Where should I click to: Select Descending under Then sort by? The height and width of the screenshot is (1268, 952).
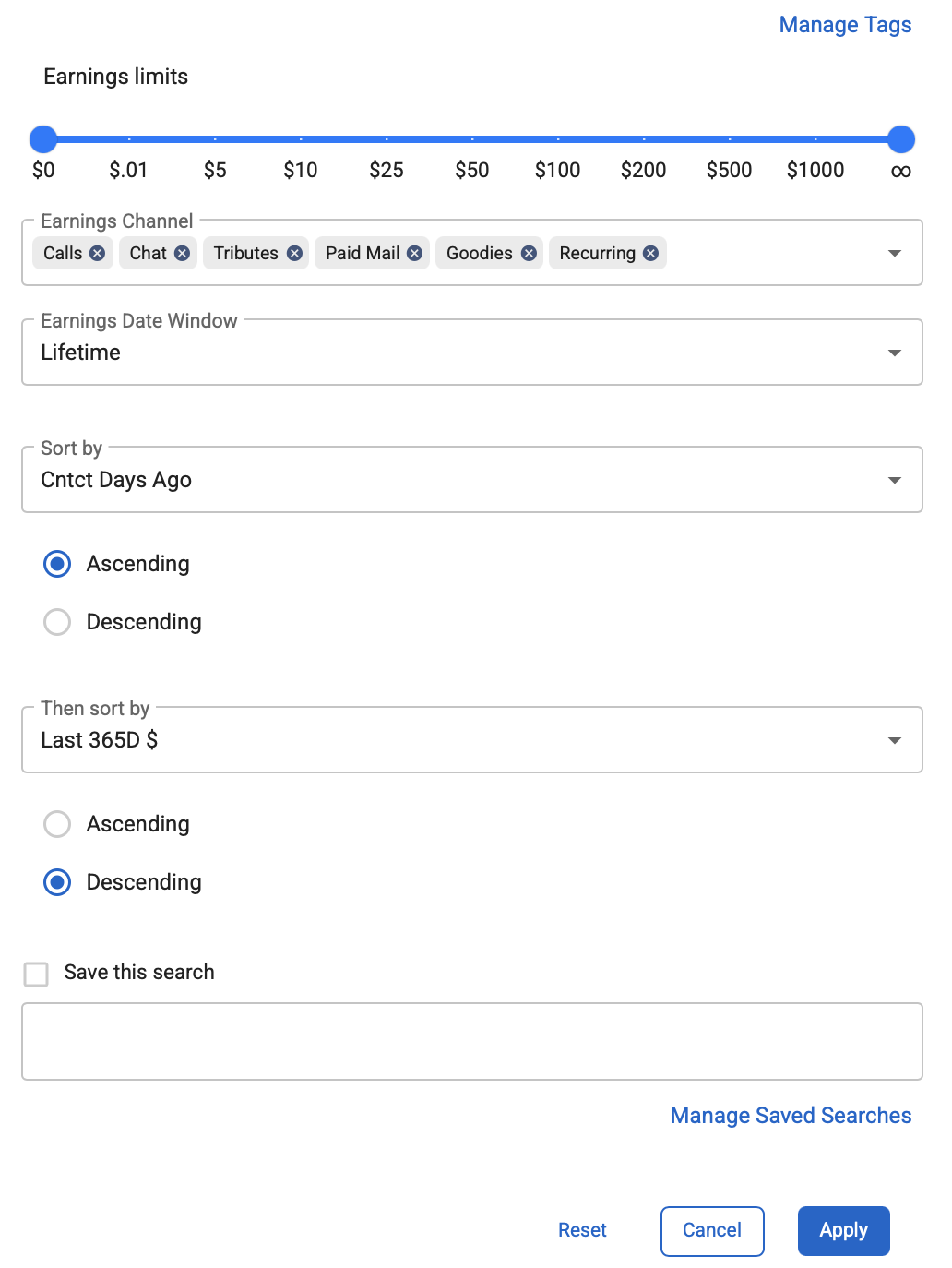pyautogui.click(x=57, y=882)
